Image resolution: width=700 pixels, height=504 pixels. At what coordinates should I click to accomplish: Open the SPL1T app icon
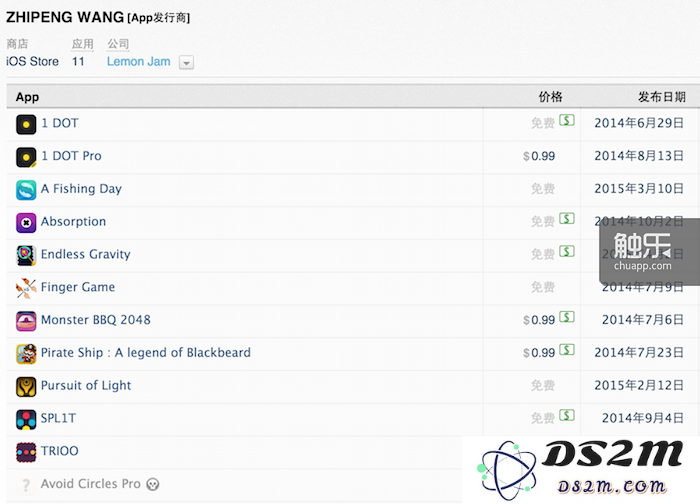tap(26, 420)
